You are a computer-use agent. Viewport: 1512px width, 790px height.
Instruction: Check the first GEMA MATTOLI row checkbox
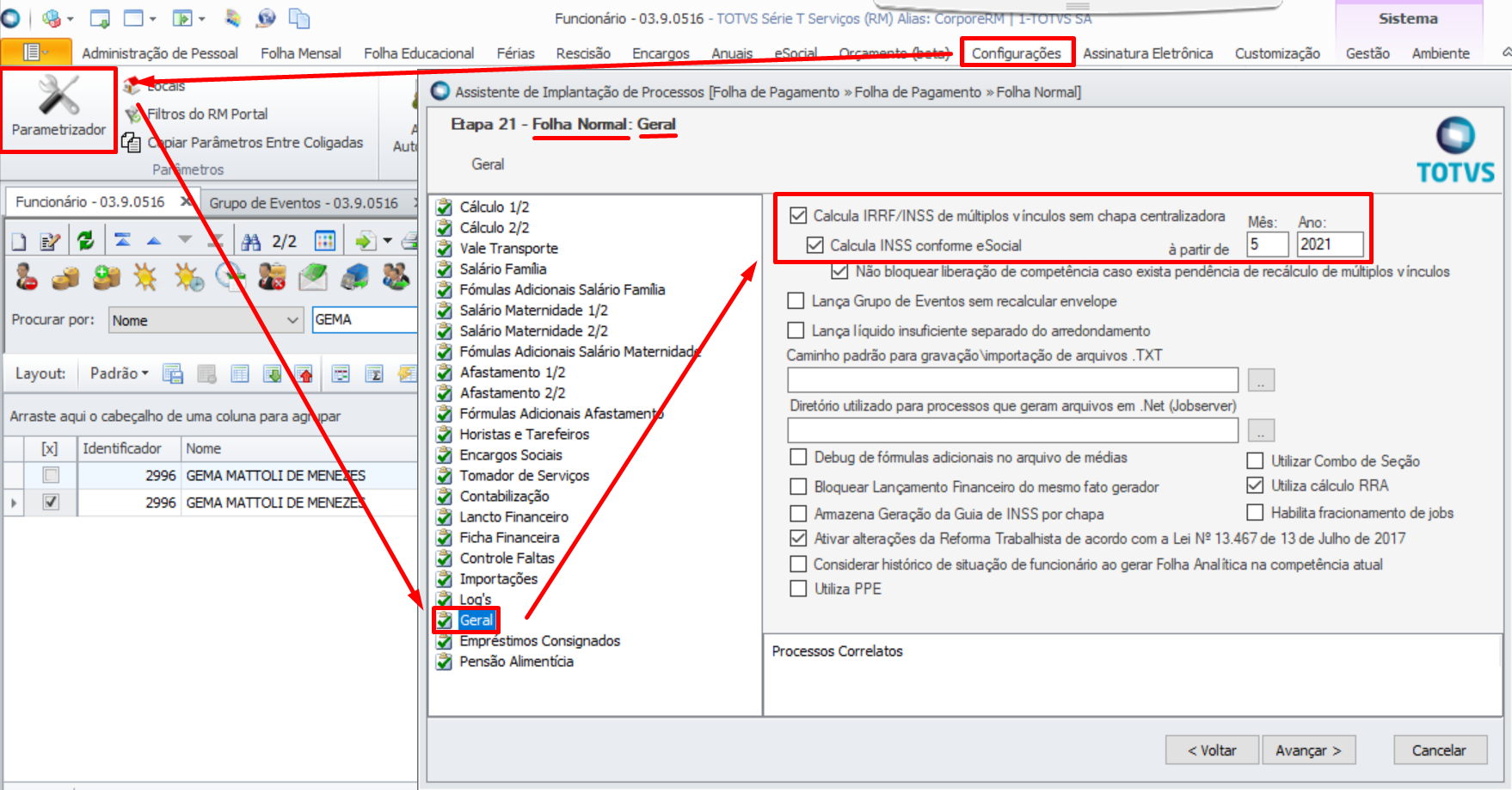[x=51, y=475]
